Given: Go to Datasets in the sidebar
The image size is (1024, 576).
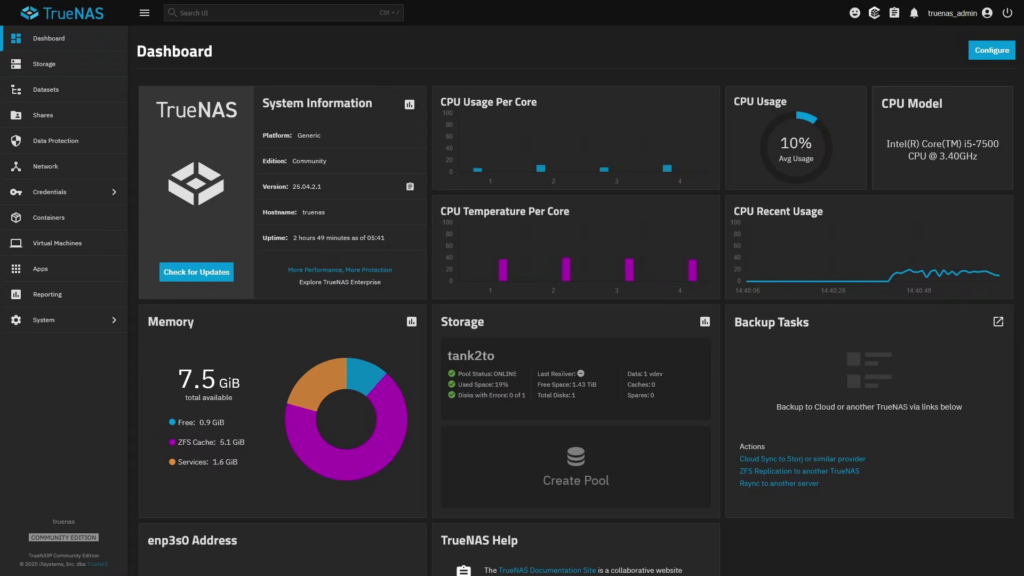Looking at the screenshot, I should pos(45,90).
